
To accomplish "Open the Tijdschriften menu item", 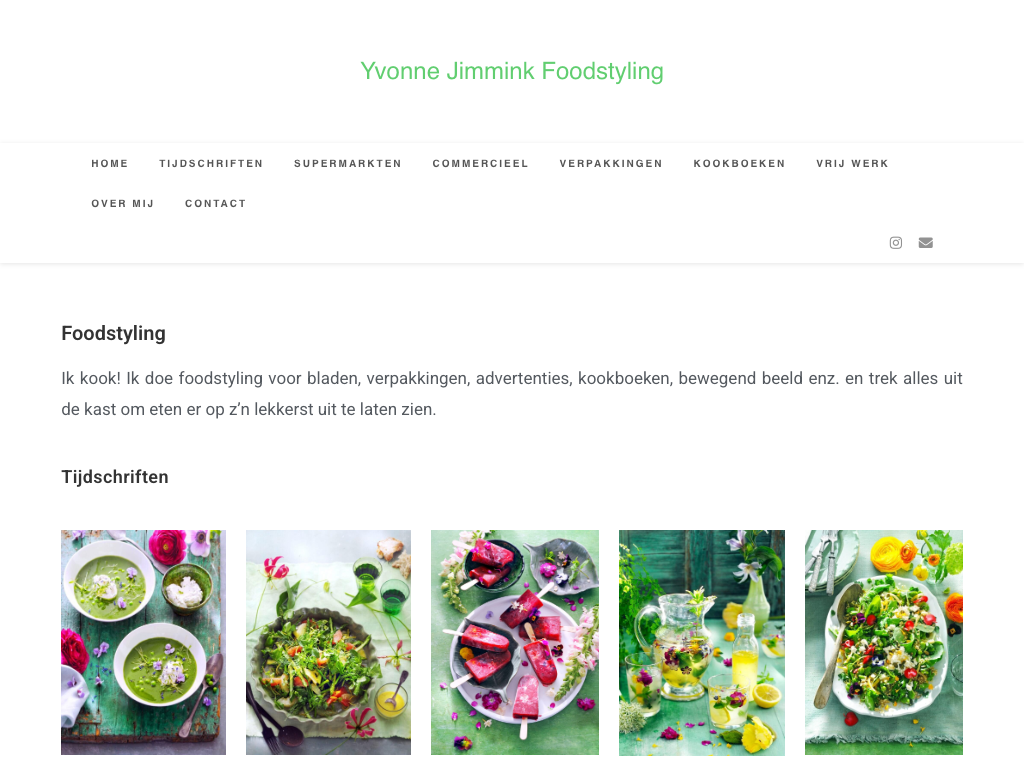I will click(211, 163).
